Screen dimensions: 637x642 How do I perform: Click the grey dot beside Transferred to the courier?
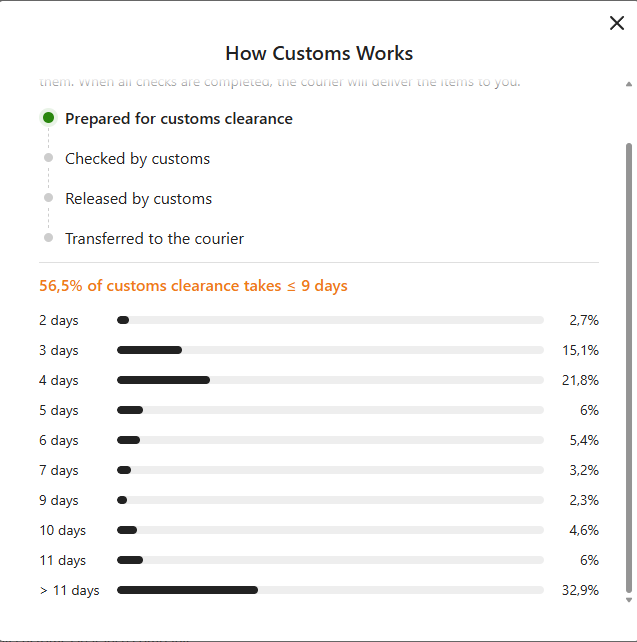48,238
